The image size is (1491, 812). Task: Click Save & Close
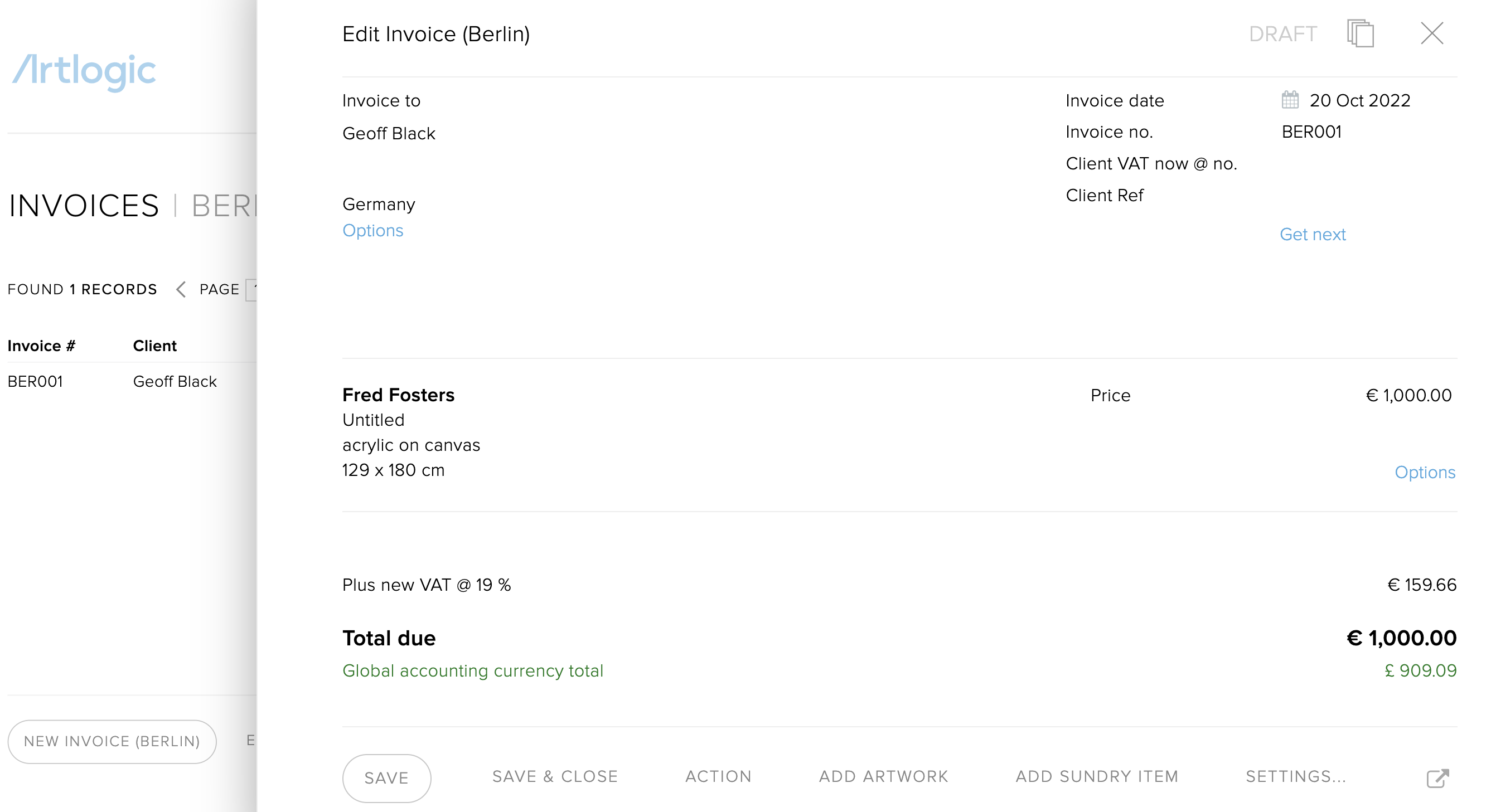pyautogui.click(x=555, y=776)
